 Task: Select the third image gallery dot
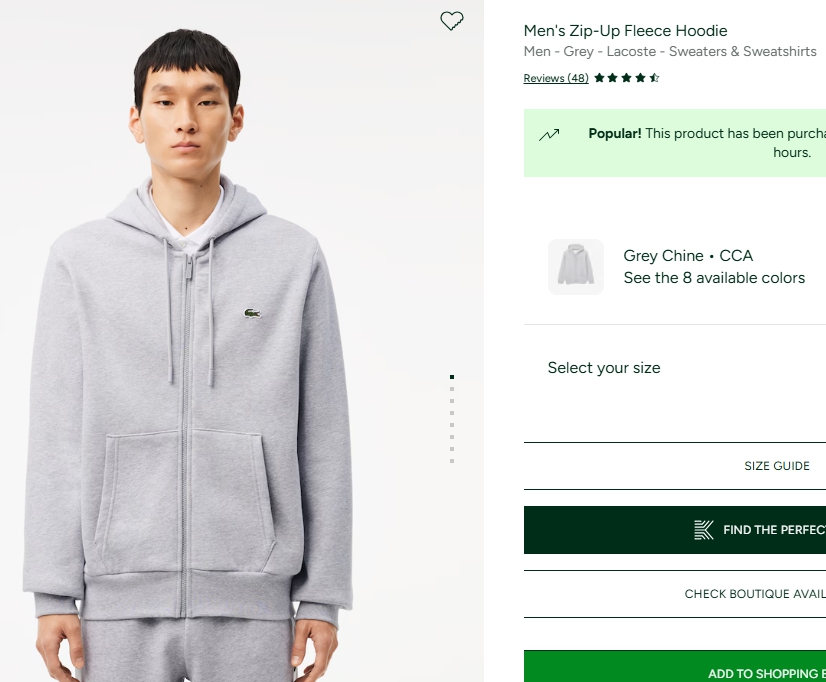coord(452,401)
